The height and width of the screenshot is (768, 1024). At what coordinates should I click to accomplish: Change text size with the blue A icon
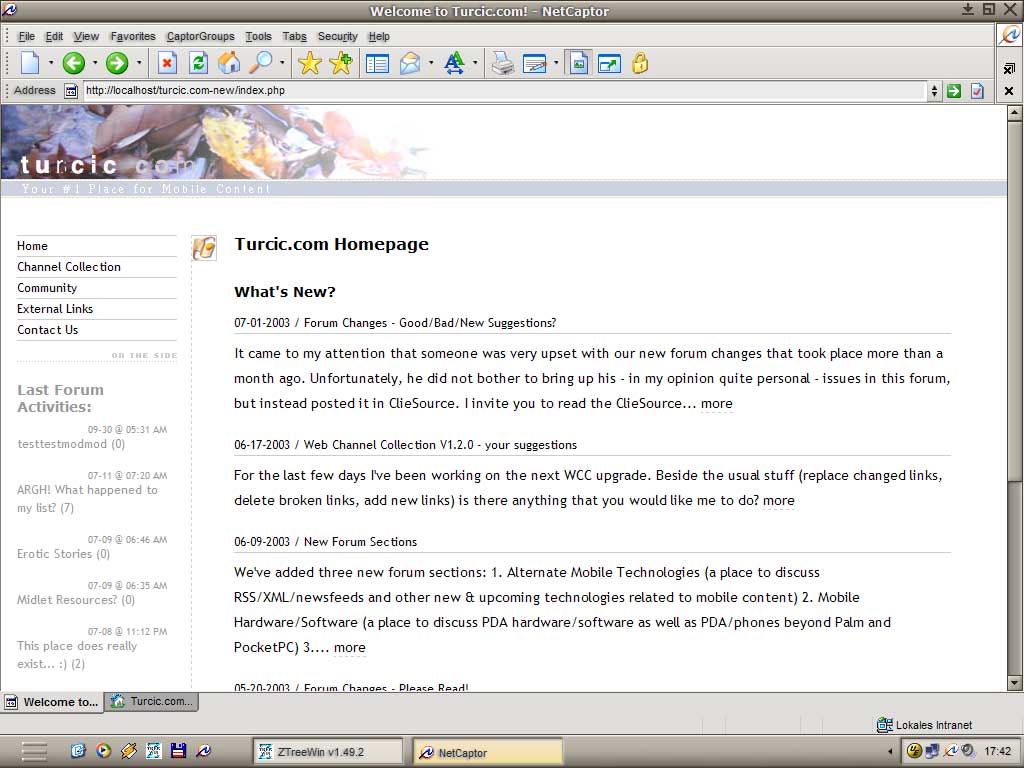pyautogui.click(x=454, y=63)
